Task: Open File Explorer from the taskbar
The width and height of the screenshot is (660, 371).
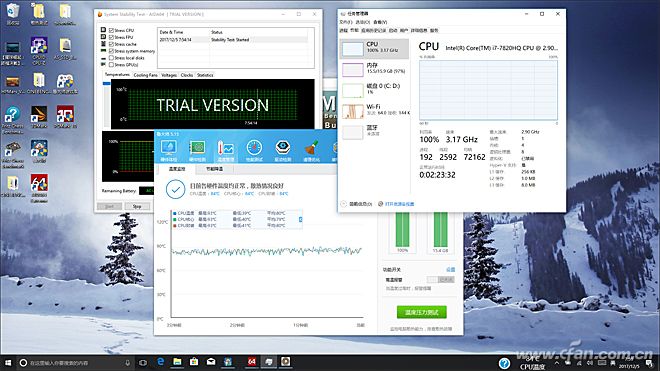Action: (x=177, y=362)
